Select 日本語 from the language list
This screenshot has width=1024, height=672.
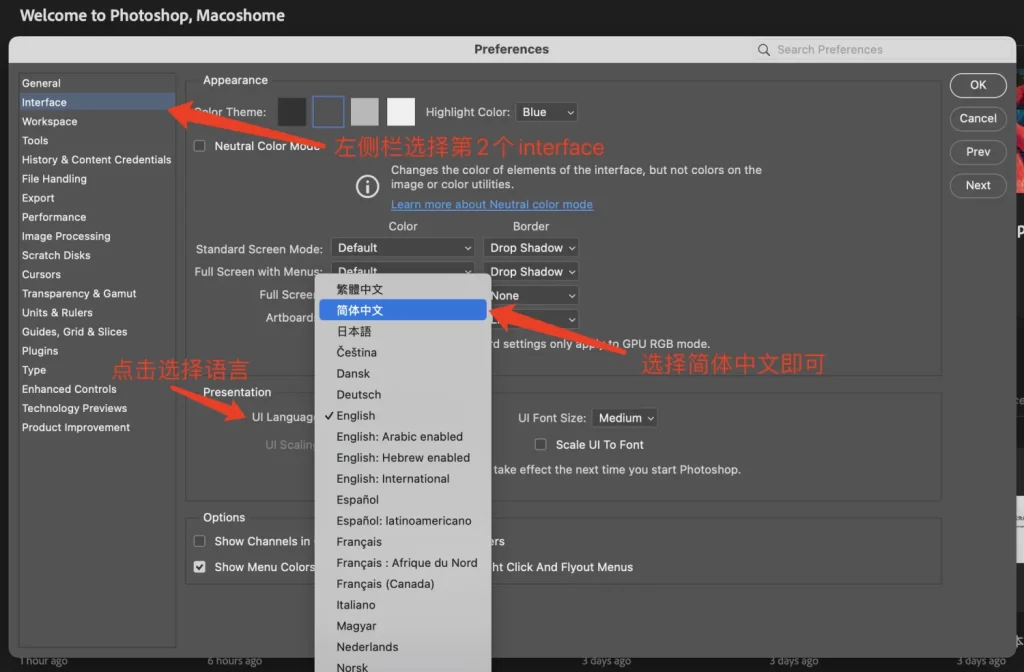(x=402, y=331)
